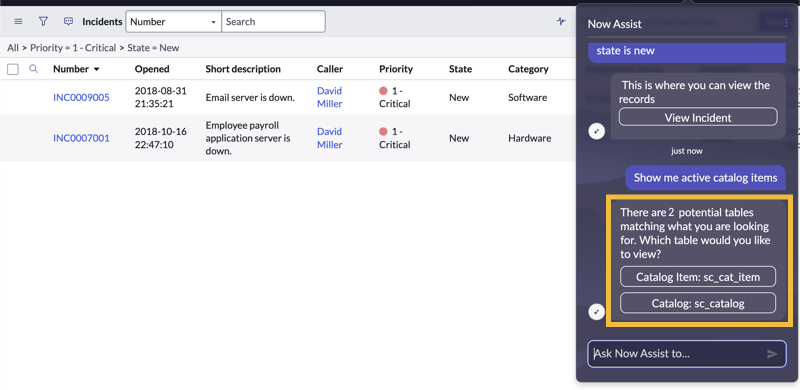The height and width of the screenshot is (390, 800).
Task: Click 'Email server is down.' description
Action: click(250, 98)
